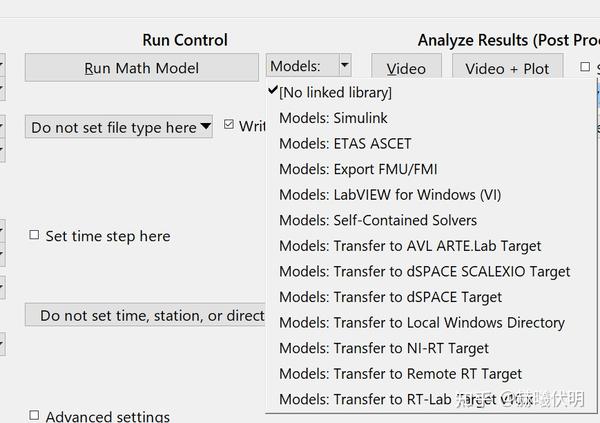Choose Transfer to dSPACE SCALEXIO Target
600x423 pixels.
pos(425,272)
